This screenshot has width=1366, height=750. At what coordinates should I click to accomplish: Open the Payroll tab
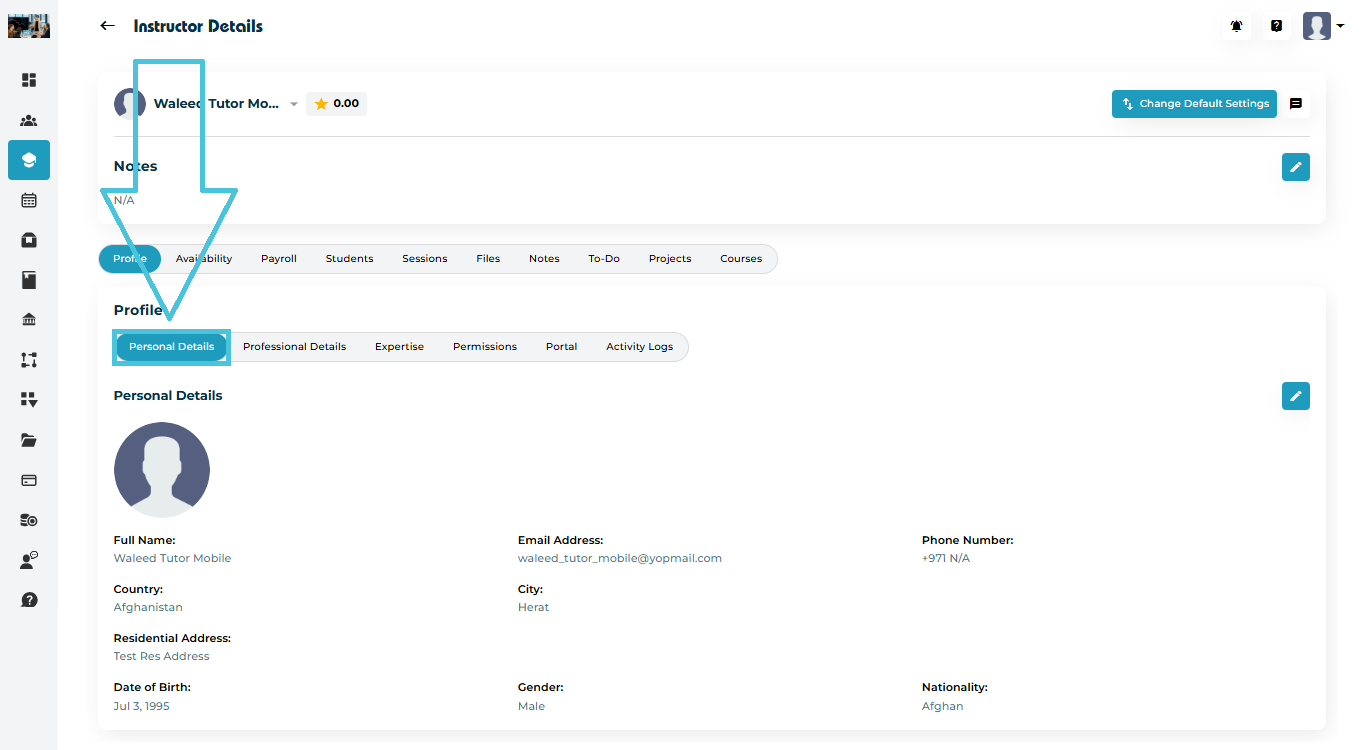tap(279, 259)
